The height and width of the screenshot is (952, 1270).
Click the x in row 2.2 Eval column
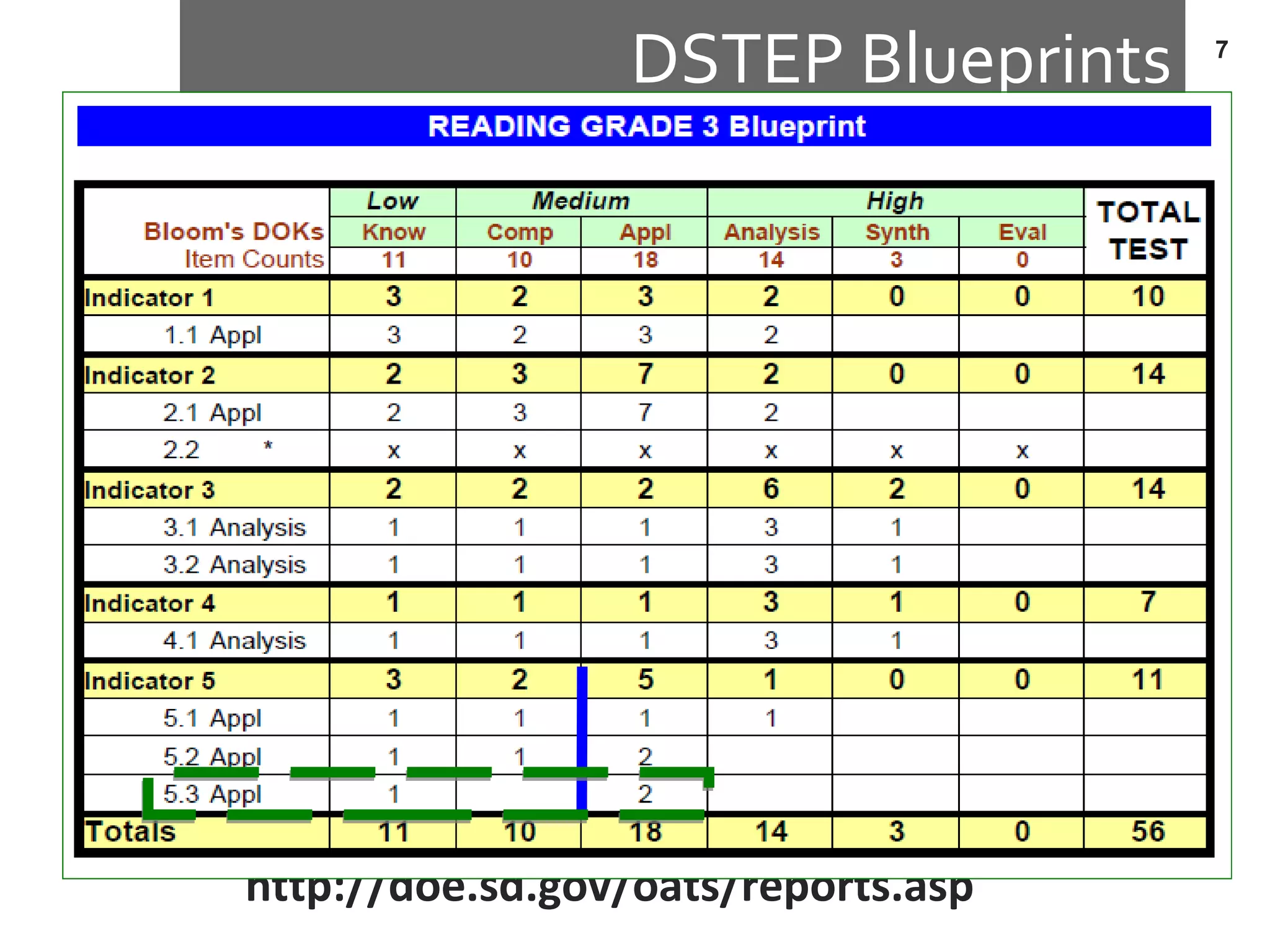pyautogui.click(x=1022, y=451)
